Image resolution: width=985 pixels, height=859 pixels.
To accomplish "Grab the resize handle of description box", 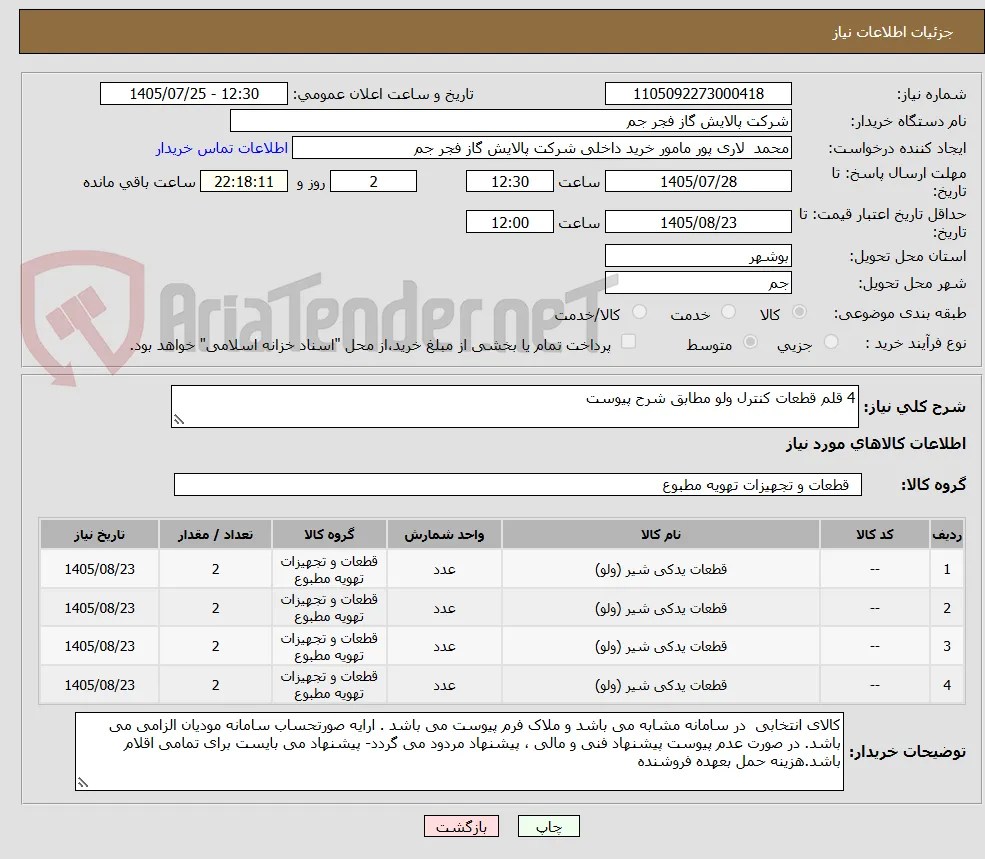I will point(178,420).
